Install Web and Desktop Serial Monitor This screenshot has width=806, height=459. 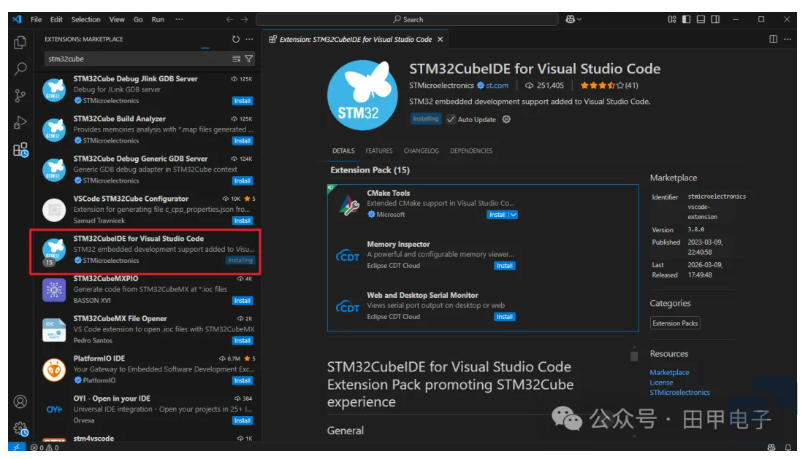point(504,317)
